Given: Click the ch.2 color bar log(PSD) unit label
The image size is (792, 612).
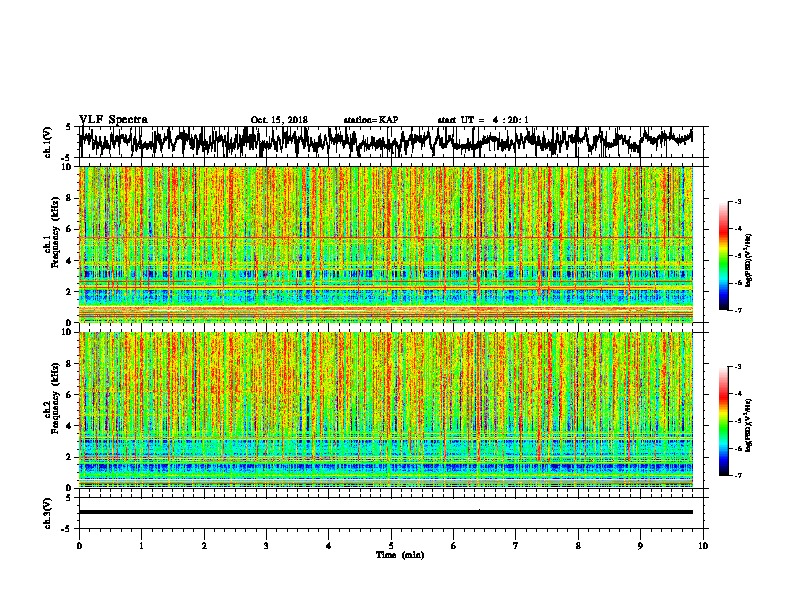Looking at the screenshot, I should (x=748, y=425).
